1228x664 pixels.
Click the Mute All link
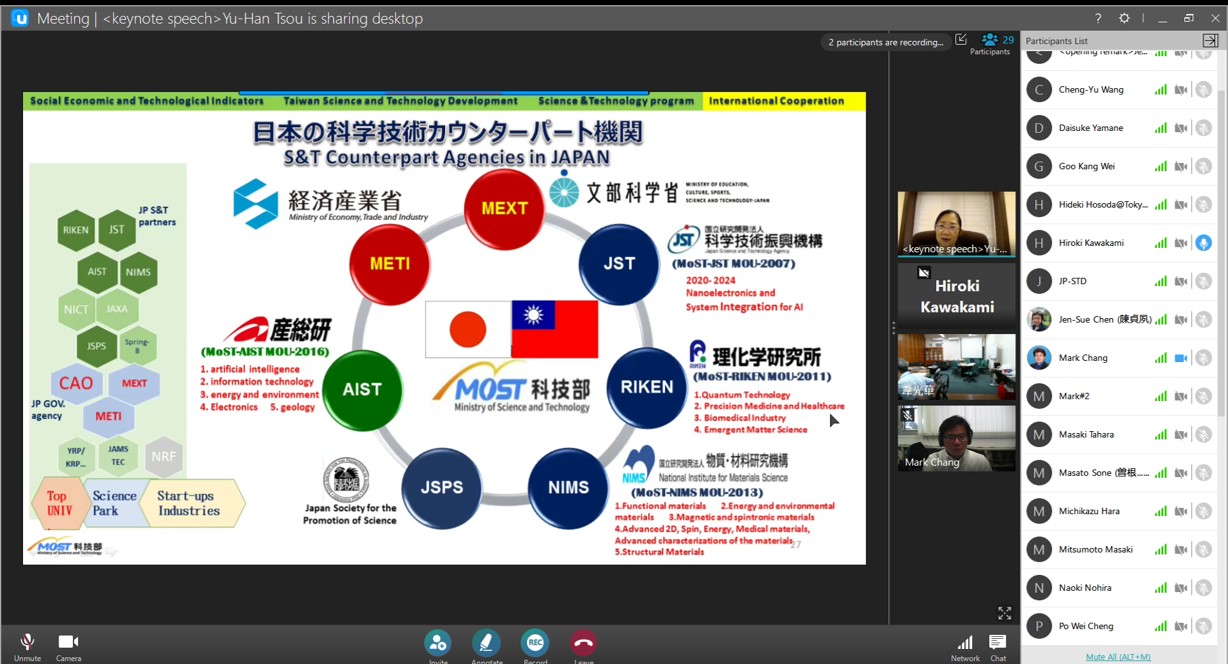1118,657
